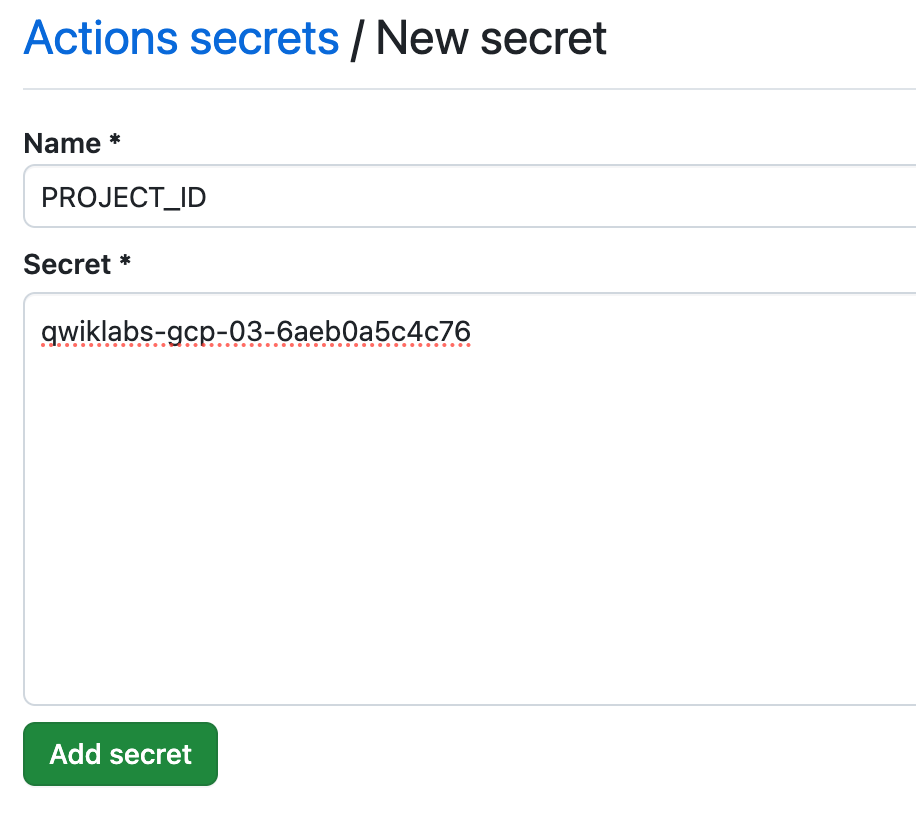Click the PROJECT_ID text in Name field
The width and height of the screenshot is (916, 822).
[123, 197]
